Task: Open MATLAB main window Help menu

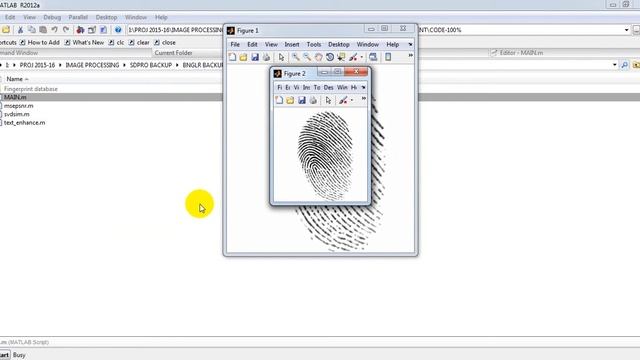Action: pos(161,17)
